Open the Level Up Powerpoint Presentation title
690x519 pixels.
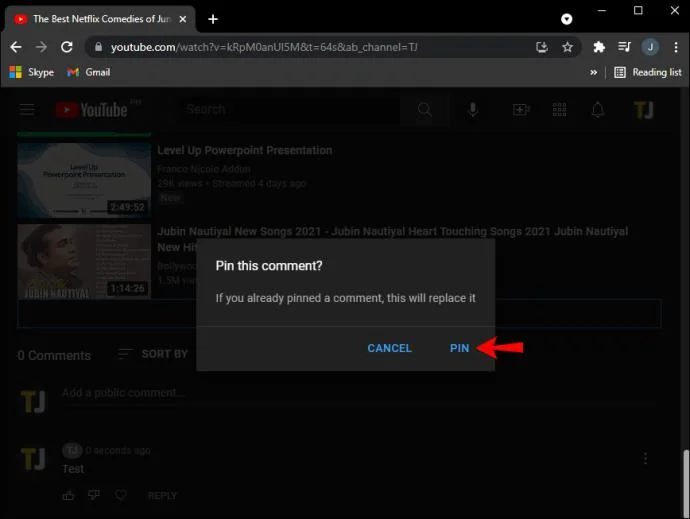pos(245,150)
